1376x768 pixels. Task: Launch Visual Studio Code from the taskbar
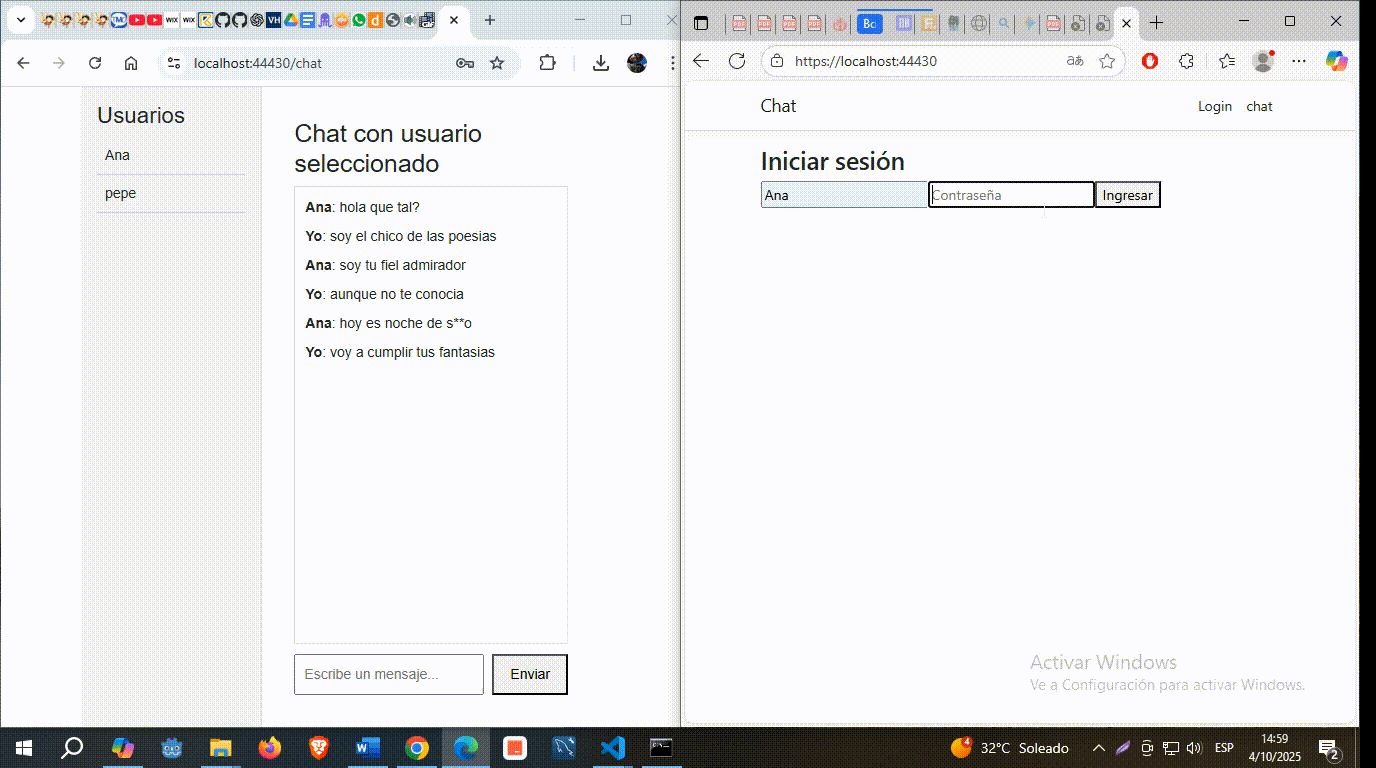tap(612, 747)
